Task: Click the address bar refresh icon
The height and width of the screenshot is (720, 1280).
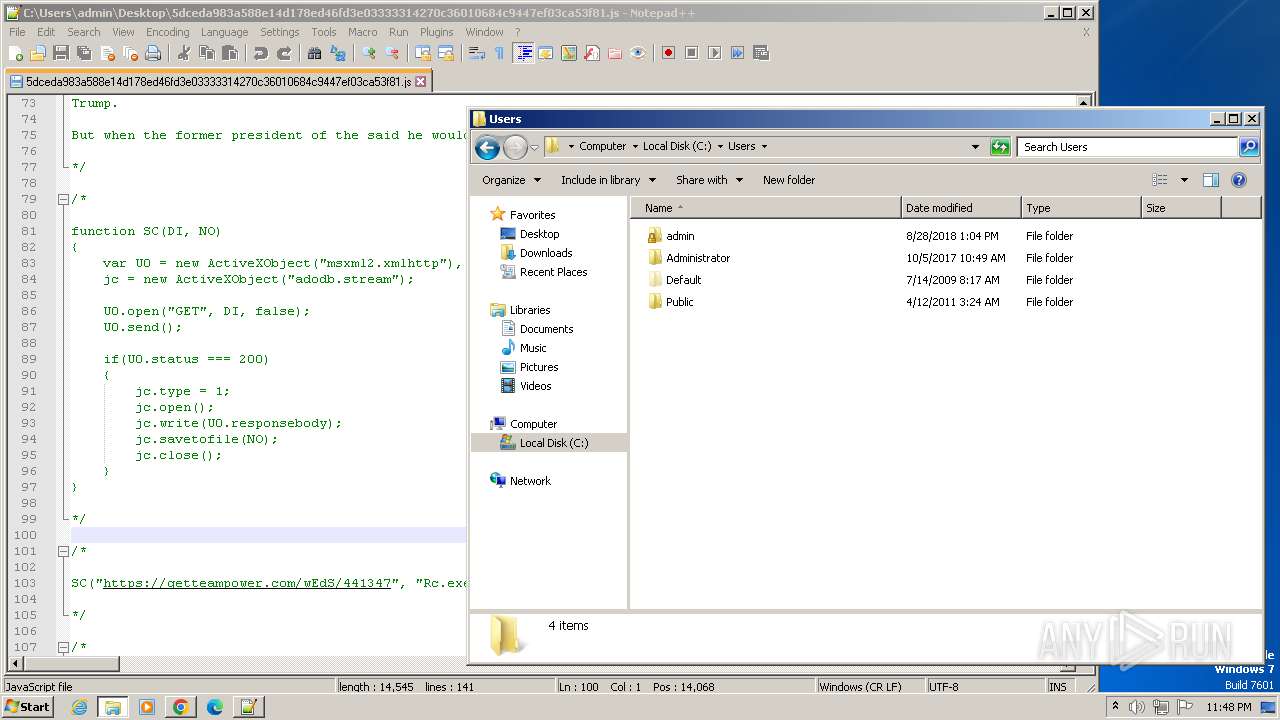Action: click(1000, 147)
